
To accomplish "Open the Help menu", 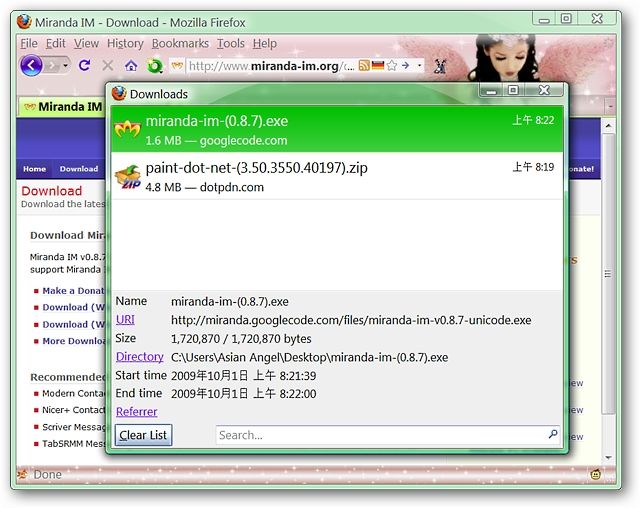I will (264, 43).
